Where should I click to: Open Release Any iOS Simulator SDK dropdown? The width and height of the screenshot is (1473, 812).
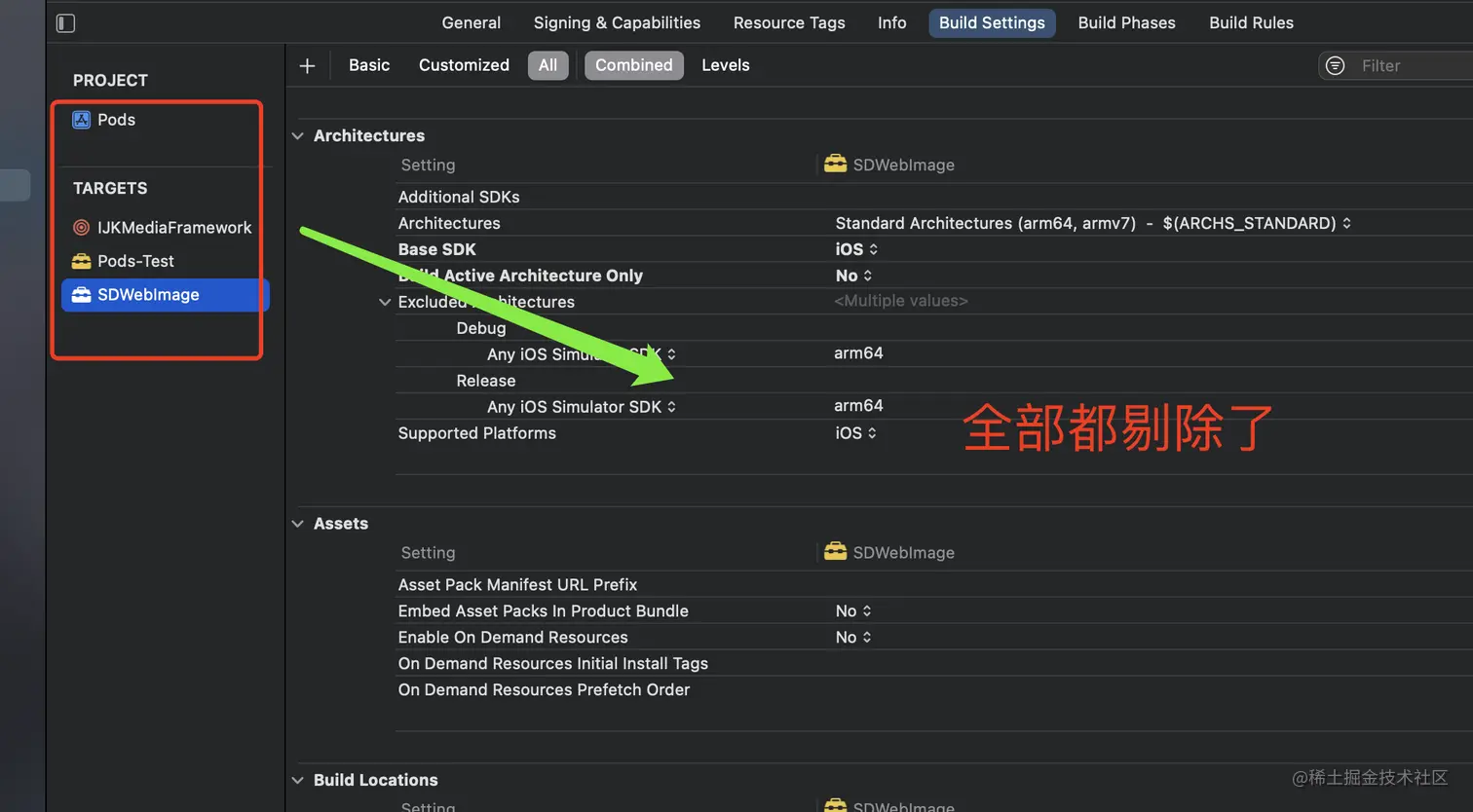582,407
